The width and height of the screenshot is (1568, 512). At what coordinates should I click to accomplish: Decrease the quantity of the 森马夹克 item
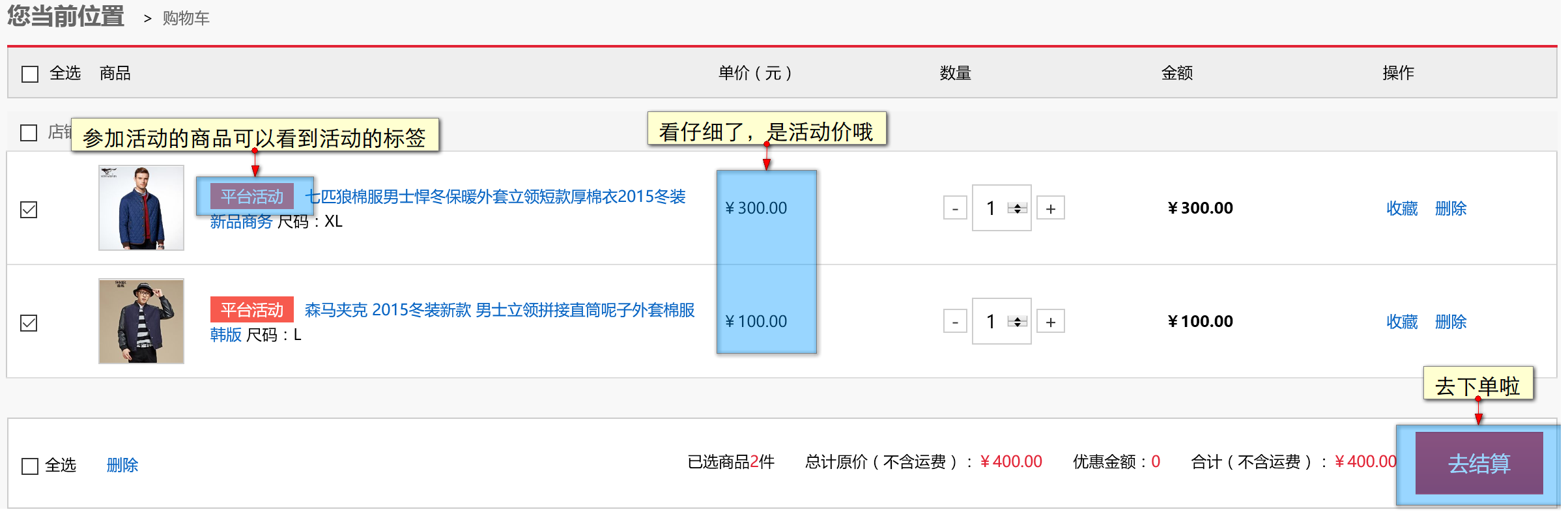[x=955, y=322]
